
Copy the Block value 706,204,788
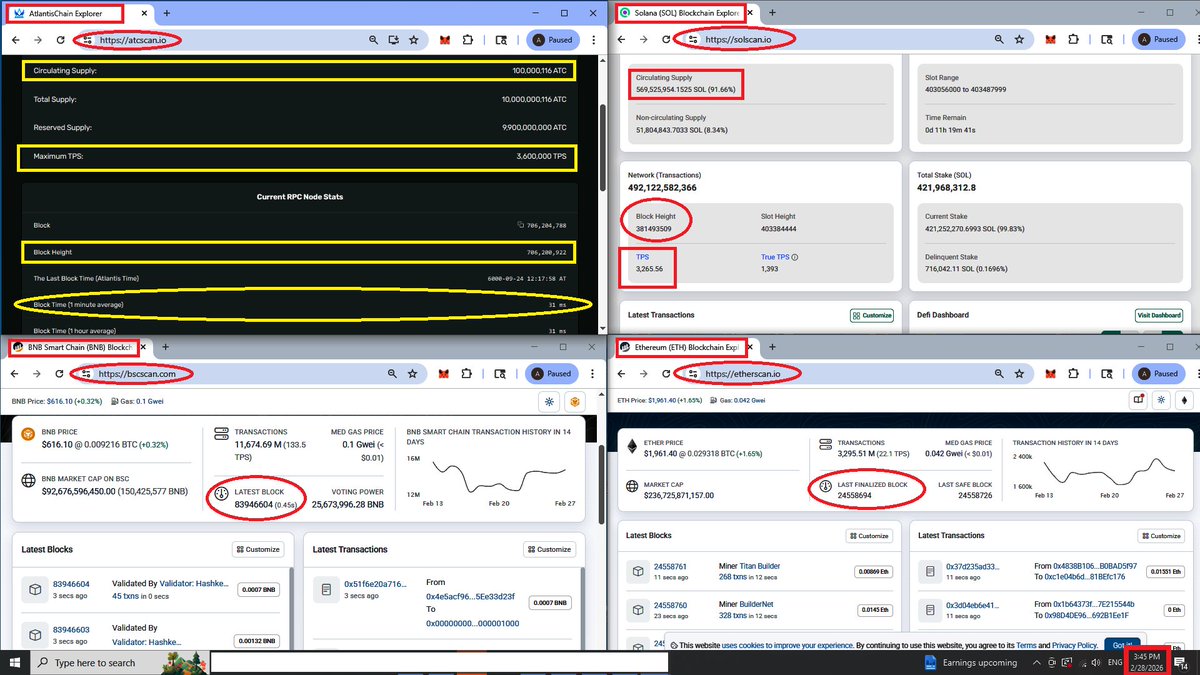coord(521,225)
